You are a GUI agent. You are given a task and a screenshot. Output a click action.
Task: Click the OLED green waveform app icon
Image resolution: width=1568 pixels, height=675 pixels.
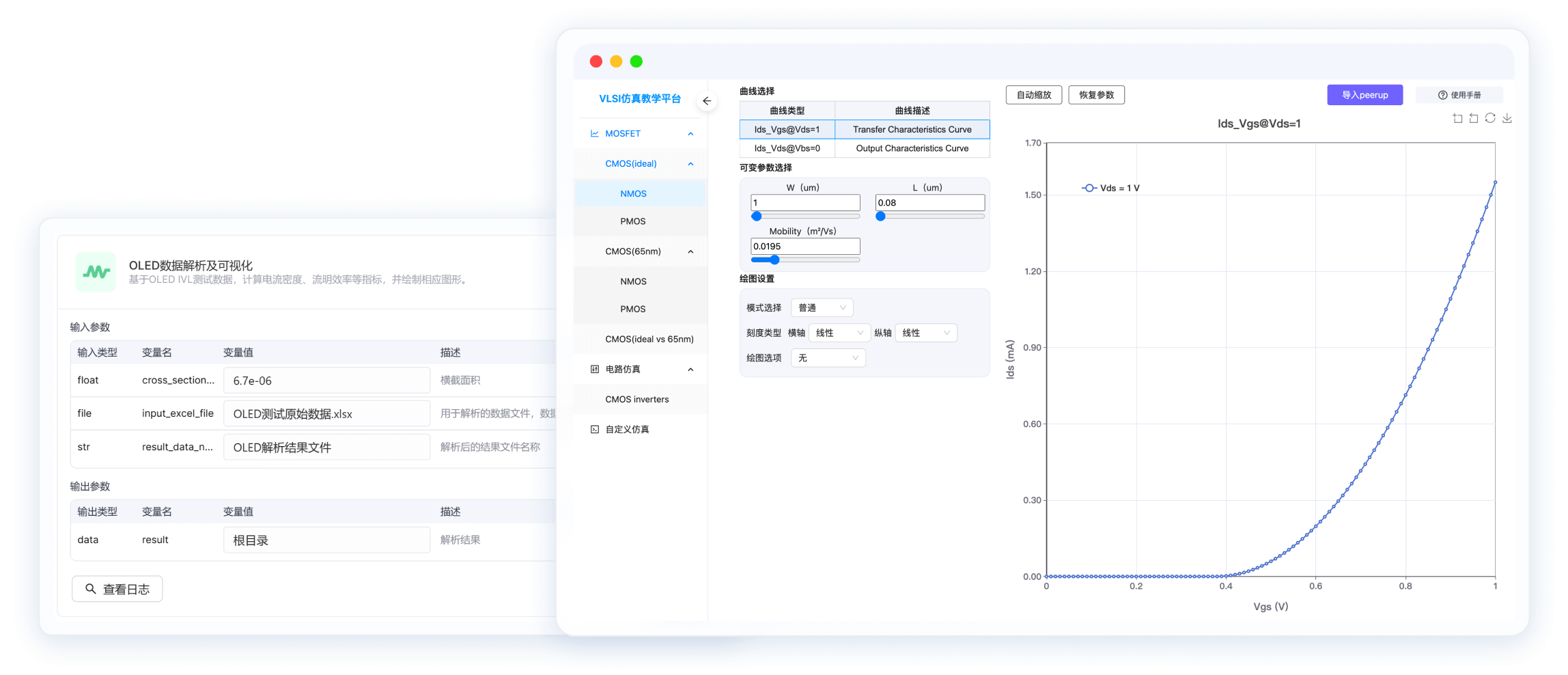point(96,272)
